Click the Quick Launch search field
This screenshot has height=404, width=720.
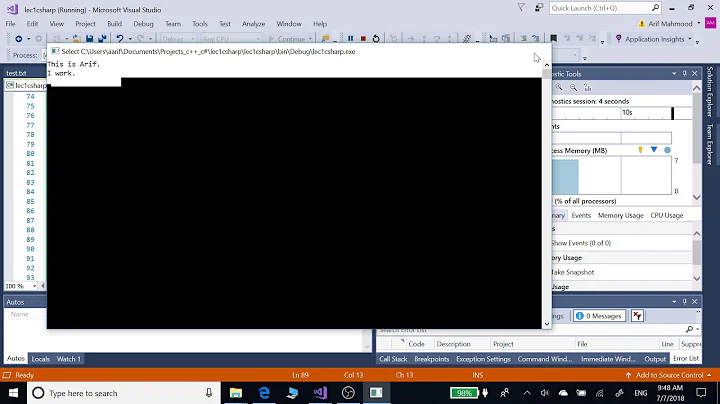(599, 8)
